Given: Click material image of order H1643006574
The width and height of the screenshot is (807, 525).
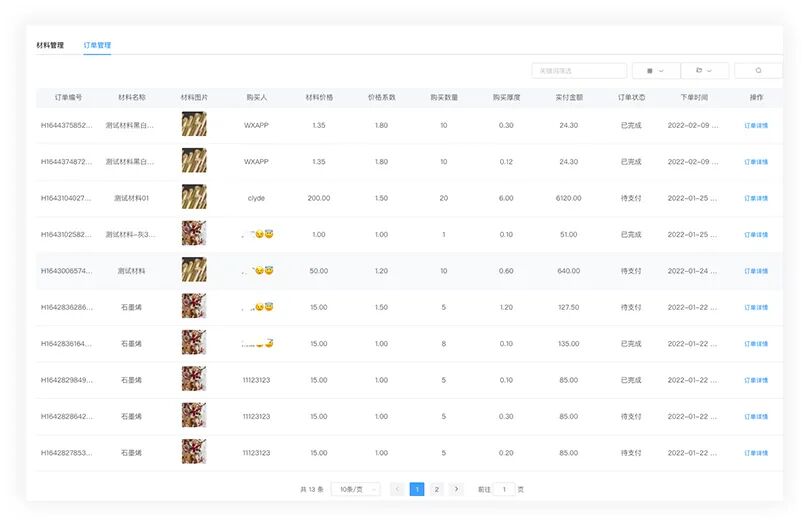Looking at the screenshot, I should pos(194,270).
